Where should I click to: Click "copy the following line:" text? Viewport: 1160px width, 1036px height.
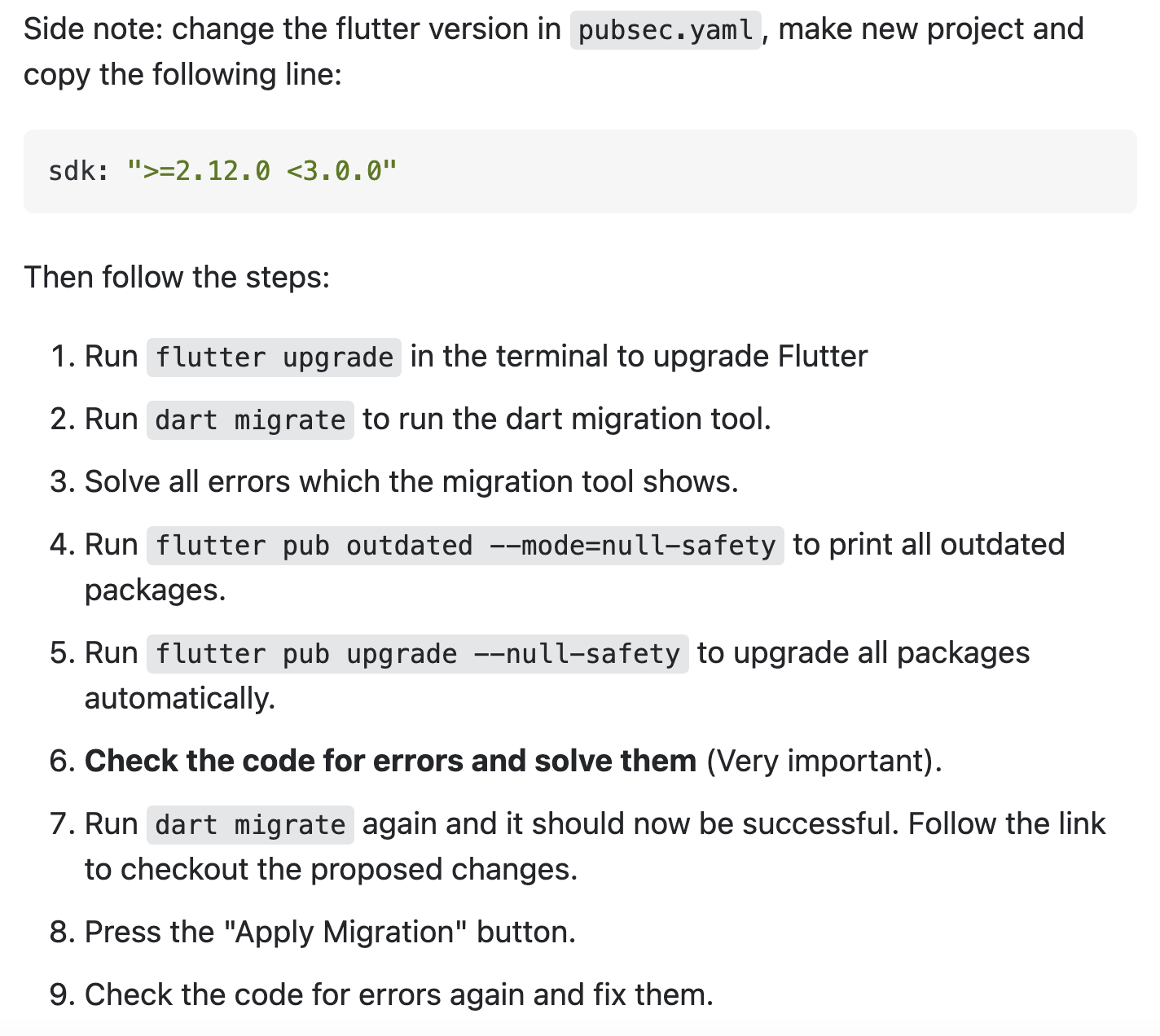tap(182, 75)
